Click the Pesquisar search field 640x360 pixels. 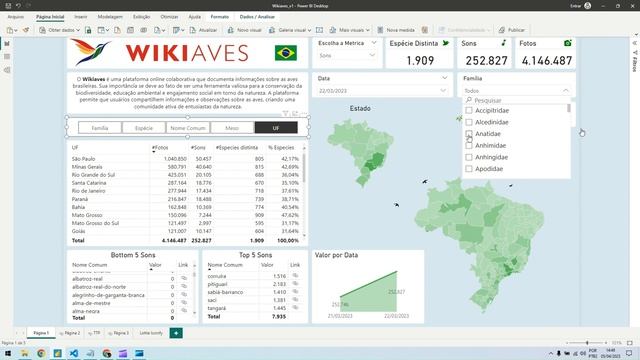[516, 100]
